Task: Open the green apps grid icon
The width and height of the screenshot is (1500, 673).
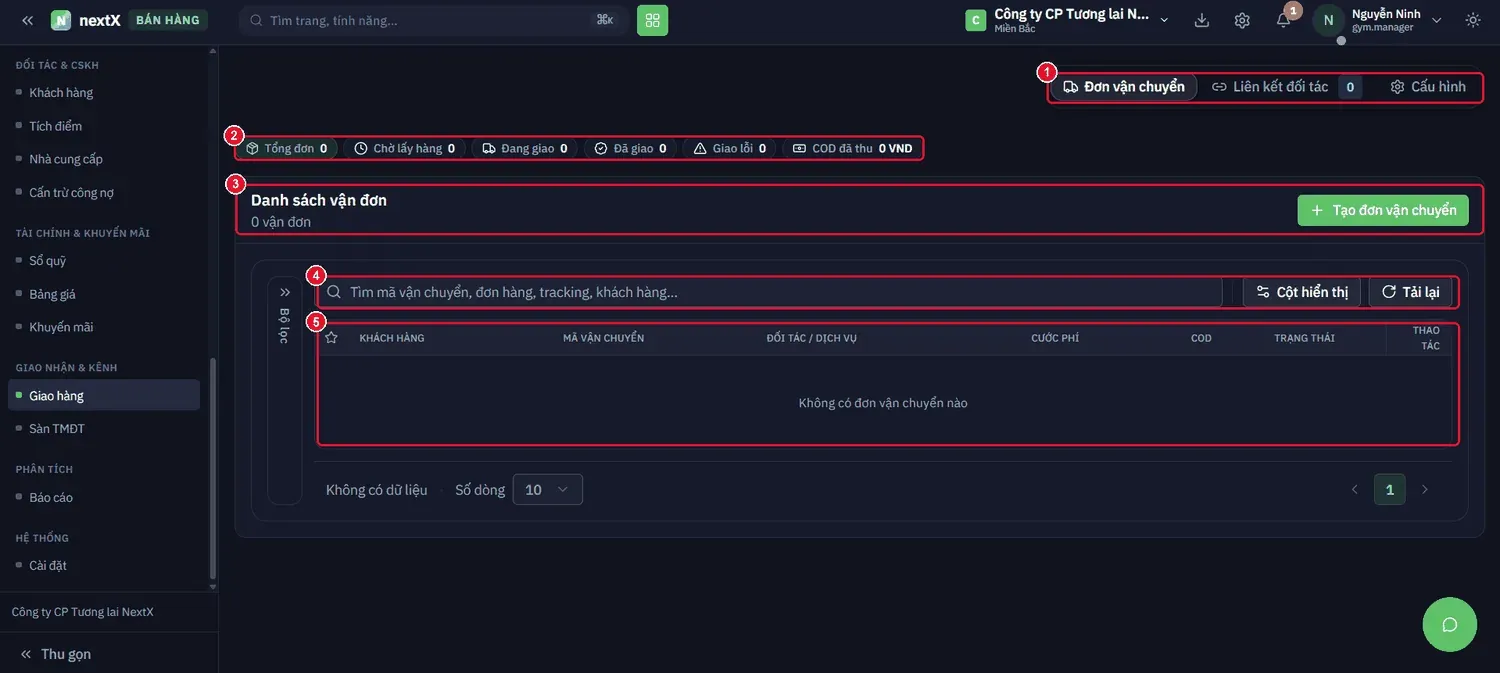Action: point(652,20)
